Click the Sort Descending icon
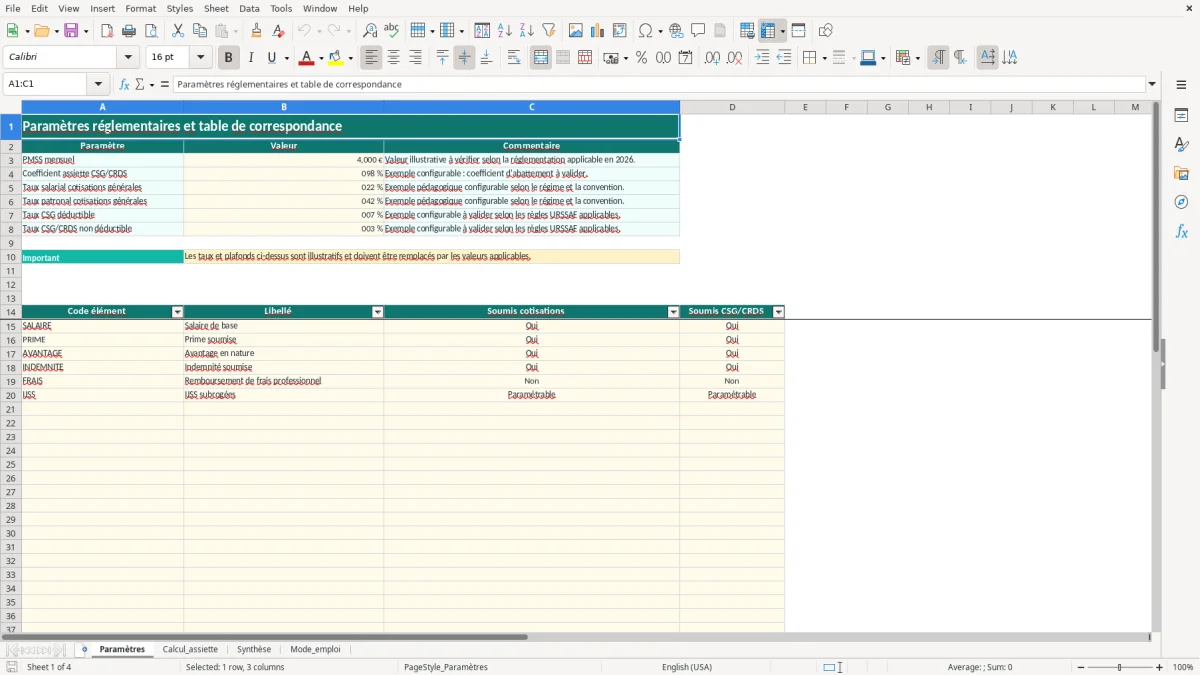 click(x=527, y=31)
